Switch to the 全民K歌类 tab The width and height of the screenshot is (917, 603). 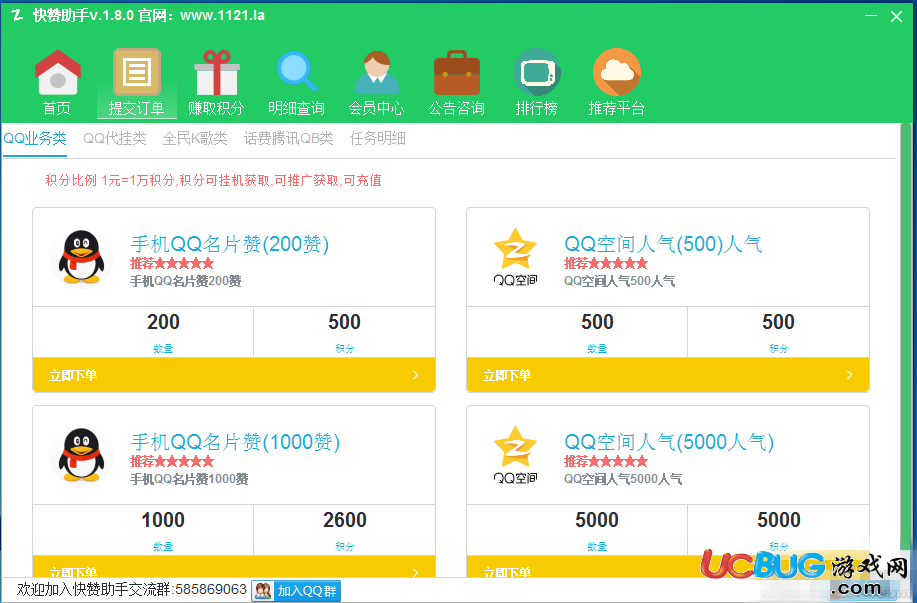(x=195, y=139)
